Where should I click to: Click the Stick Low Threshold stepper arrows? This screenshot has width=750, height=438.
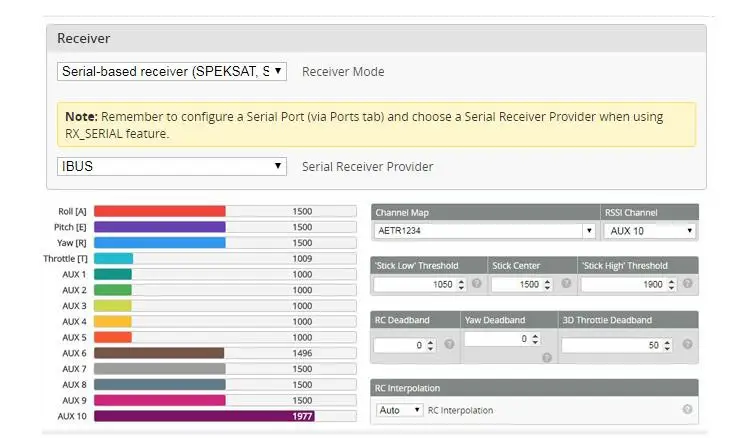461,285
